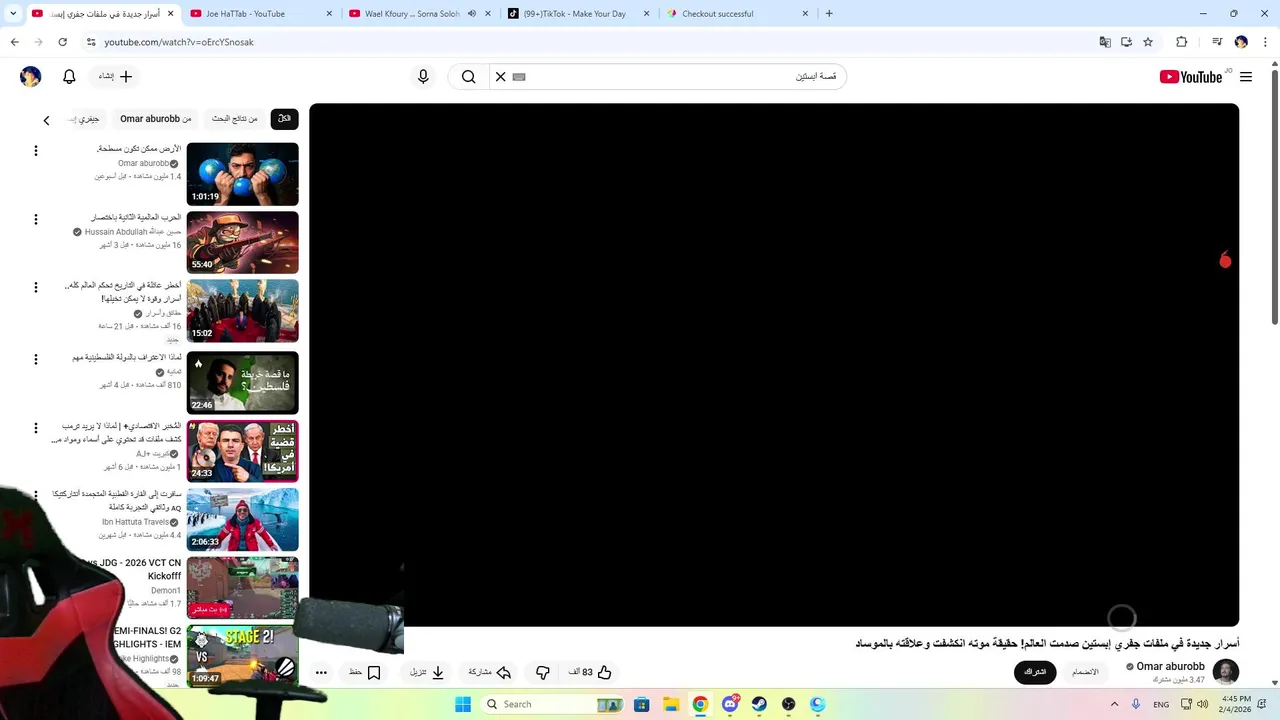Image resolution: width=1280 pixels, height=720 pixels.
Task: Click the voice search microphone icon
Action: [x=423, y=77]
